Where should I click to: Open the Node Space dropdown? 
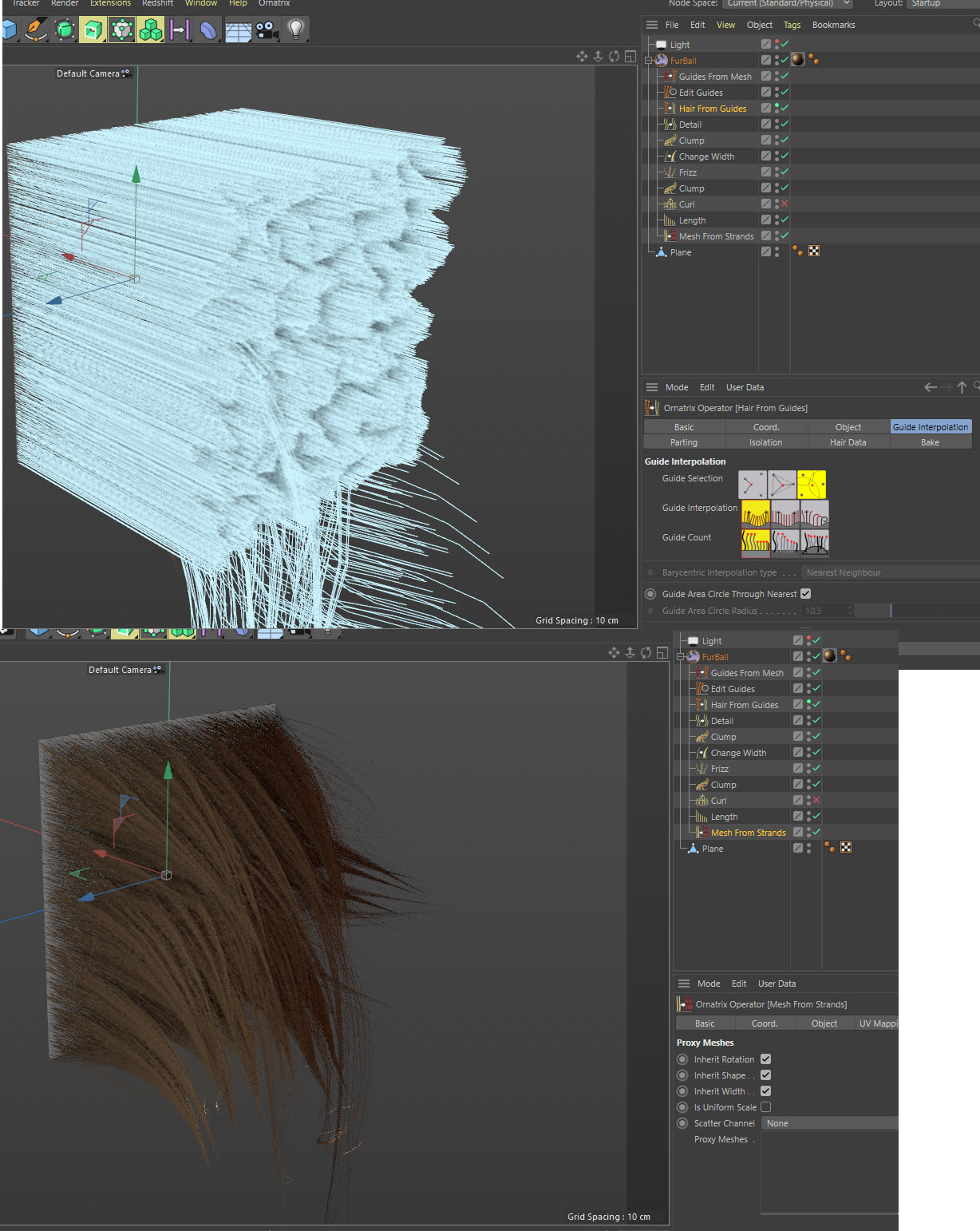click(787, 3)
